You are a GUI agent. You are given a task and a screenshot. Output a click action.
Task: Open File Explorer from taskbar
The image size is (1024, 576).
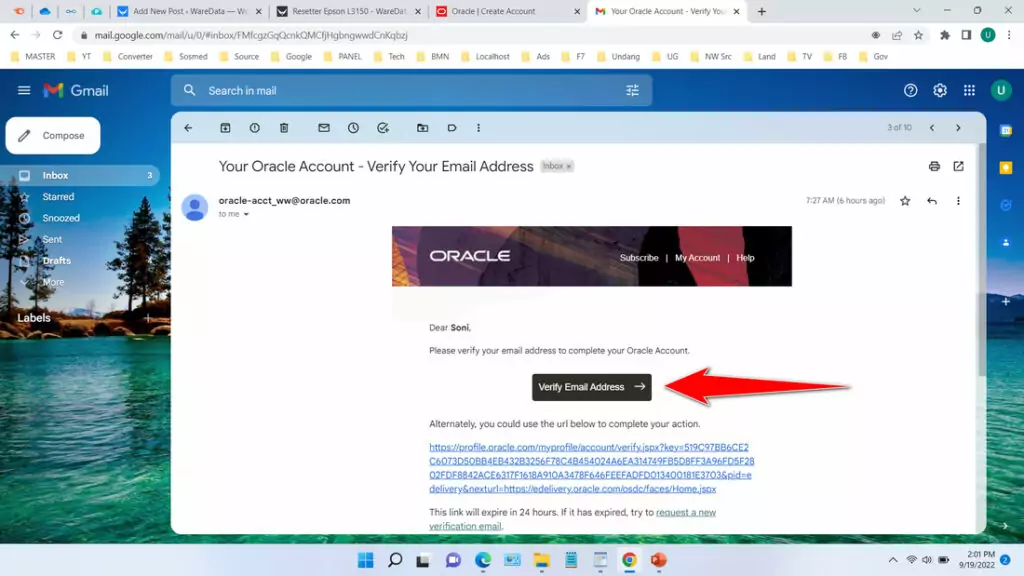coord(541,560)
